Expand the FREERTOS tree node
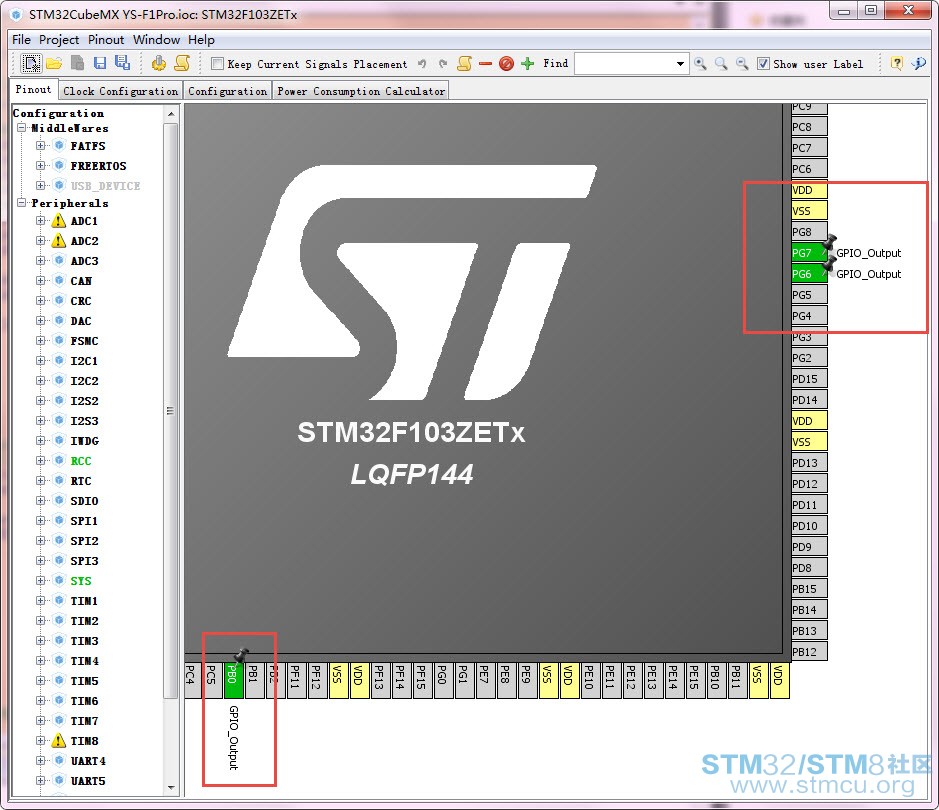This screenshot has height=810, width=939. pyautogui.click(x=40, y=165)
